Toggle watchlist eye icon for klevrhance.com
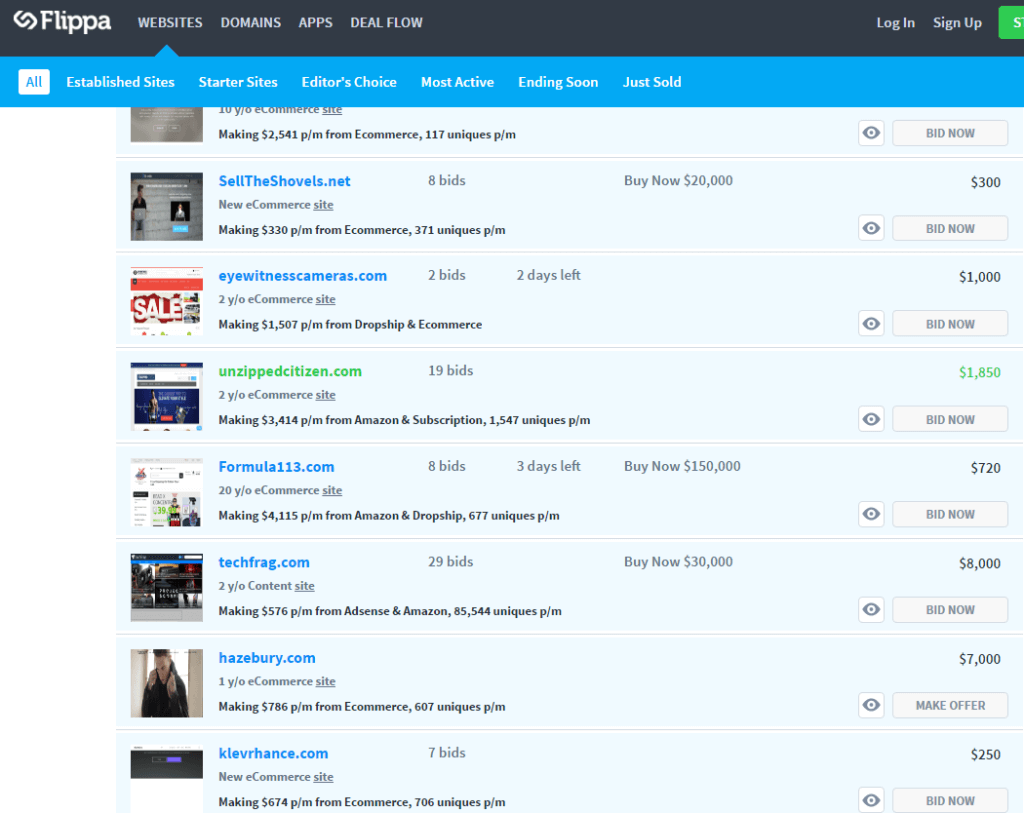The height and width of the screenshot is (813, 1024). coord(871,800)
